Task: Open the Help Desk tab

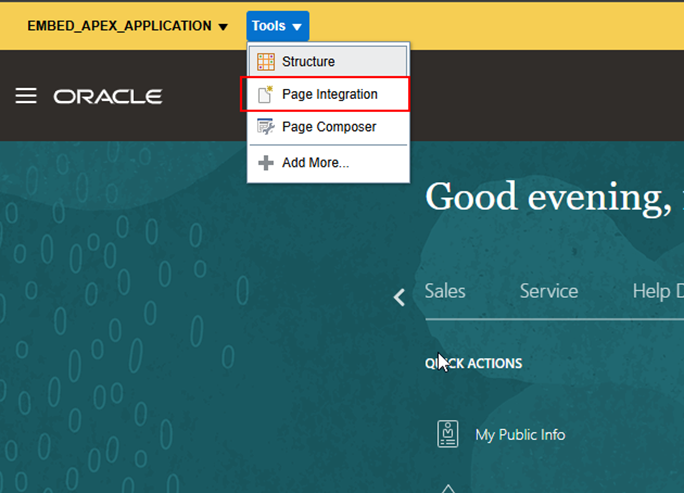Action: (x=658, y=291)
